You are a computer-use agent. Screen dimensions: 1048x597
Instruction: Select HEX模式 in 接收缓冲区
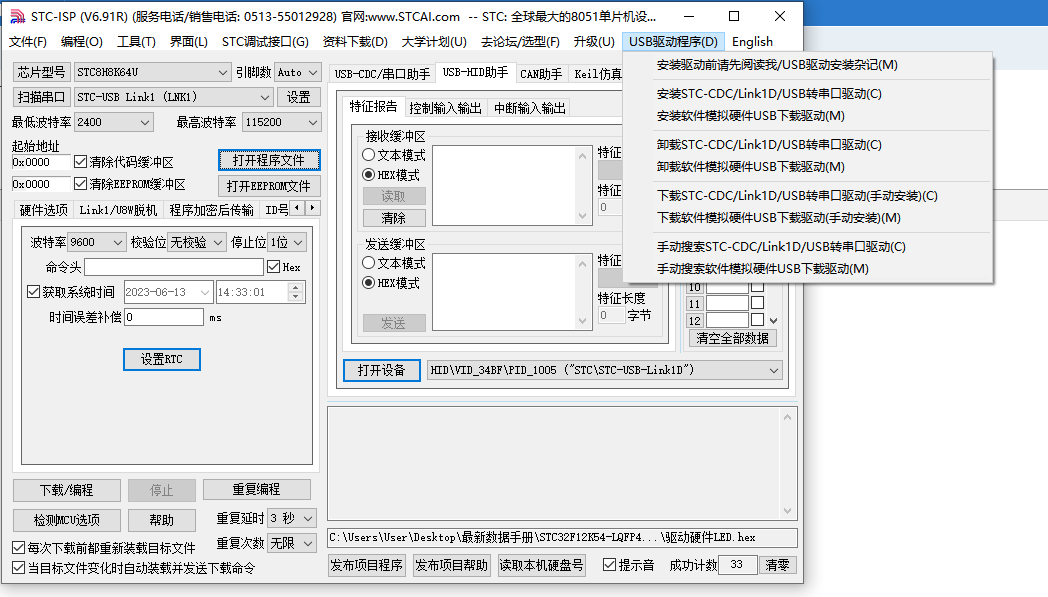point(368,174)
